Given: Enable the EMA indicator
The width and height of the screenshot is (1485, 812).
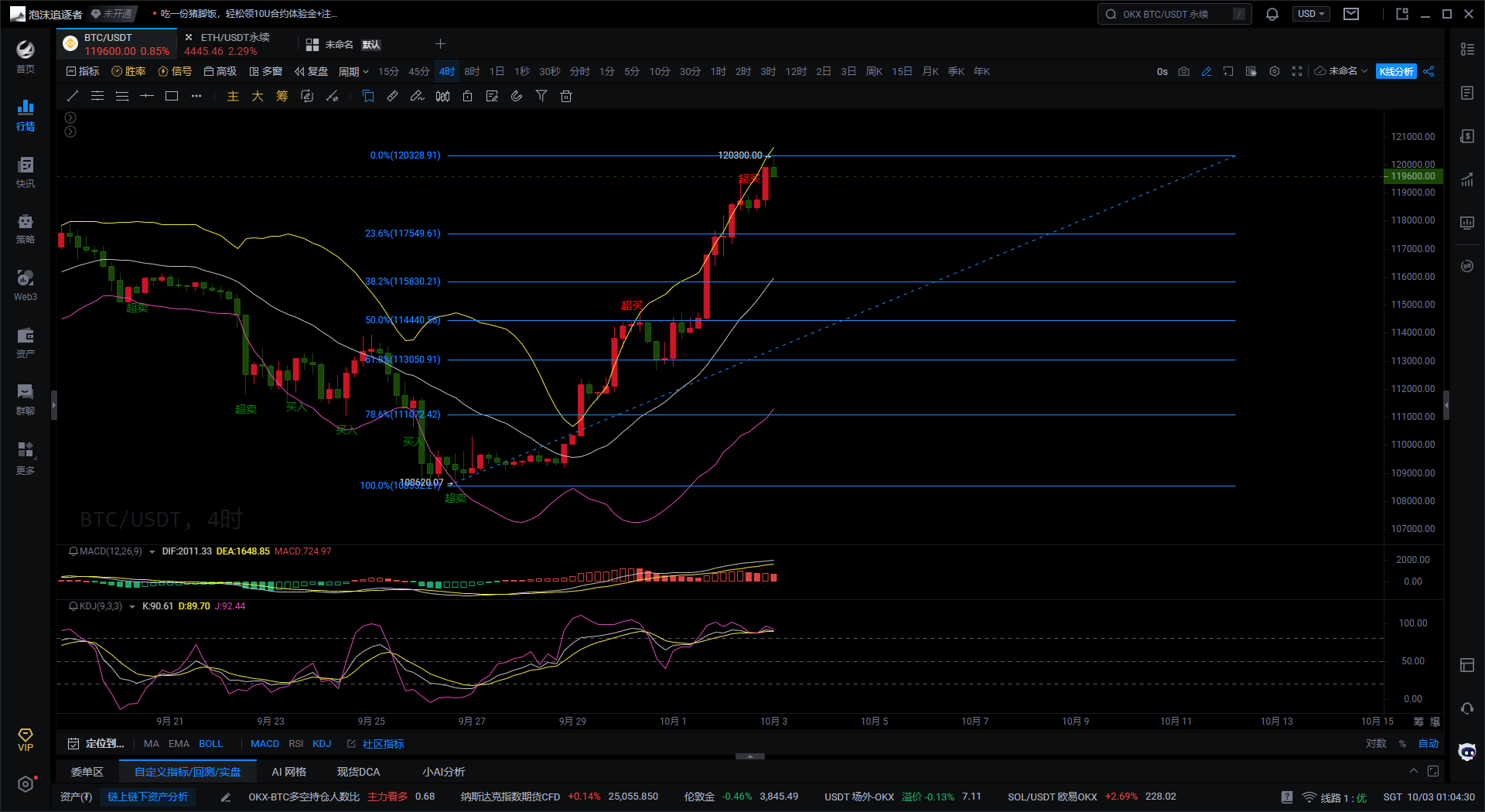Looking at the screenshot, I should [179, 743].
